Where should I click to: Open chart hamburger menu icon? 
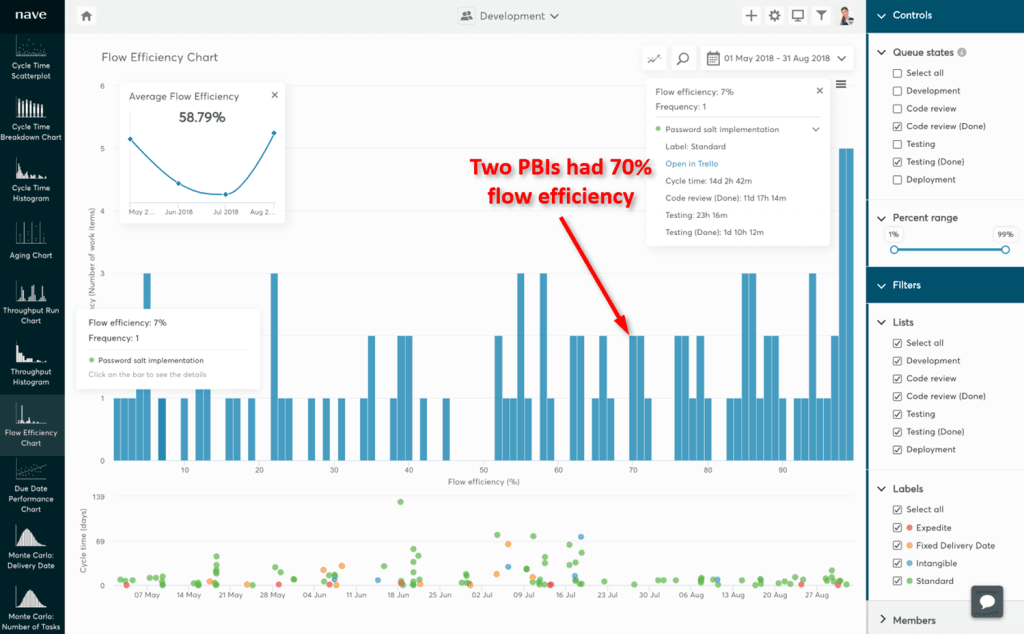pyautogui.click(x=841, y=84)
